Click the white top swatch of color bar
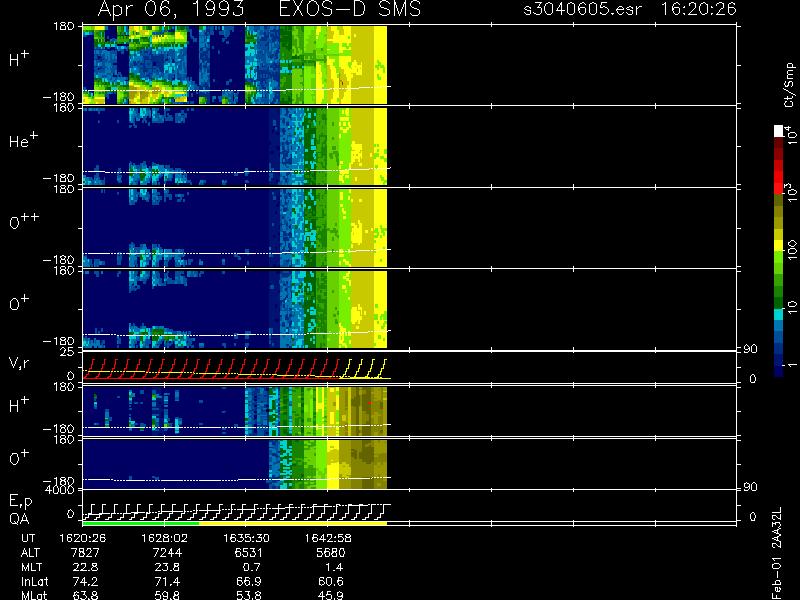This screenshot has width=800, height=600. [779, 131]
